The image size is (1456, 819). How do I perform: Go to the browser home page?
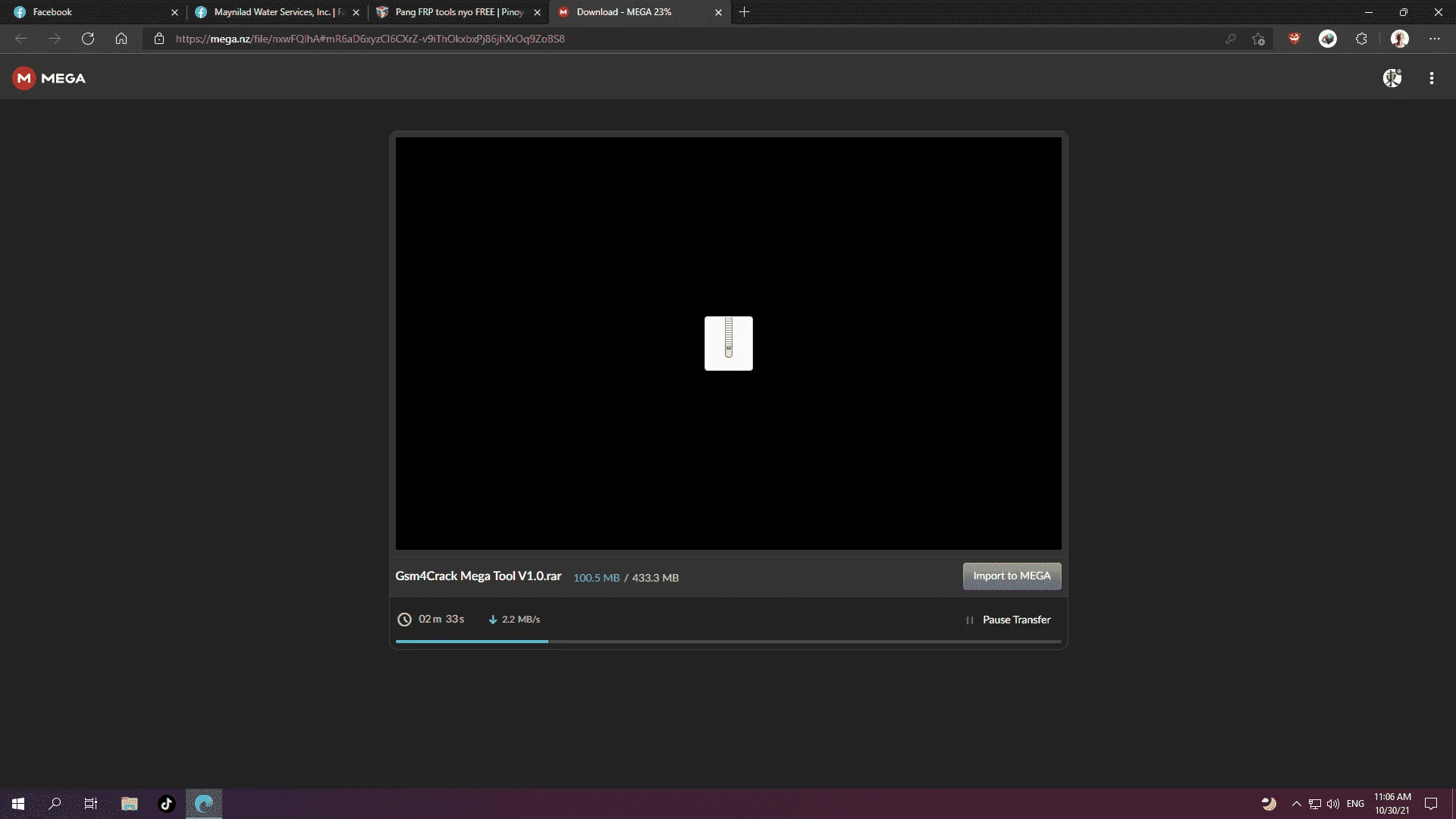point(121,39)
